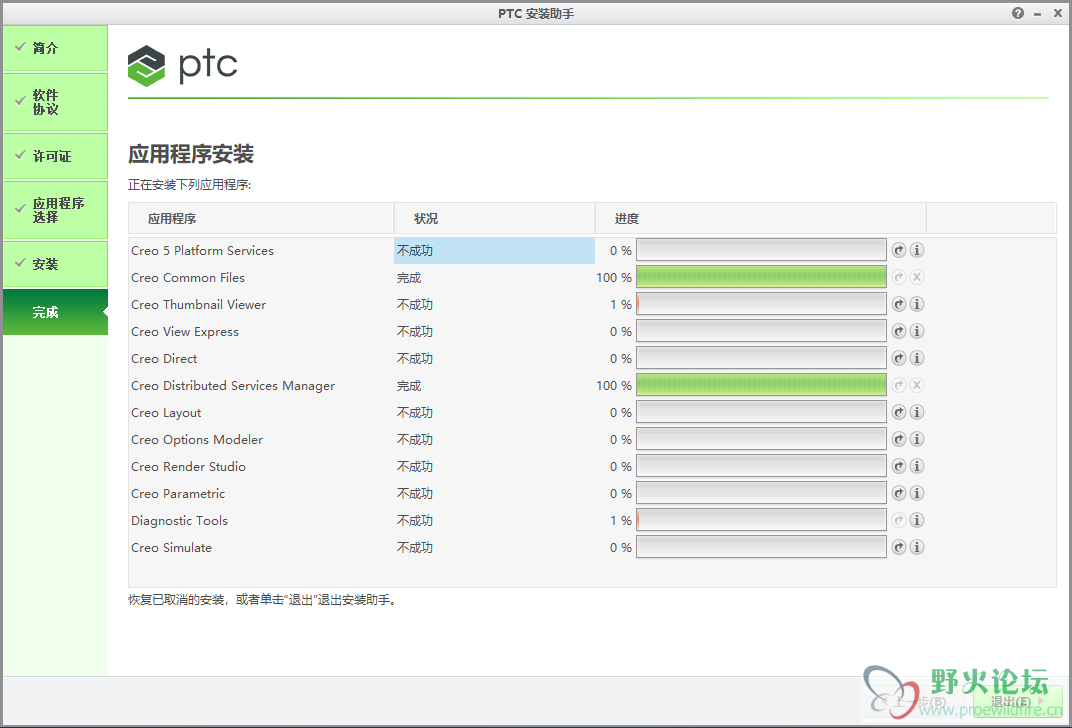Click 完成 status of Creo Common Files

pyautogui.click(x=409, y=278)
